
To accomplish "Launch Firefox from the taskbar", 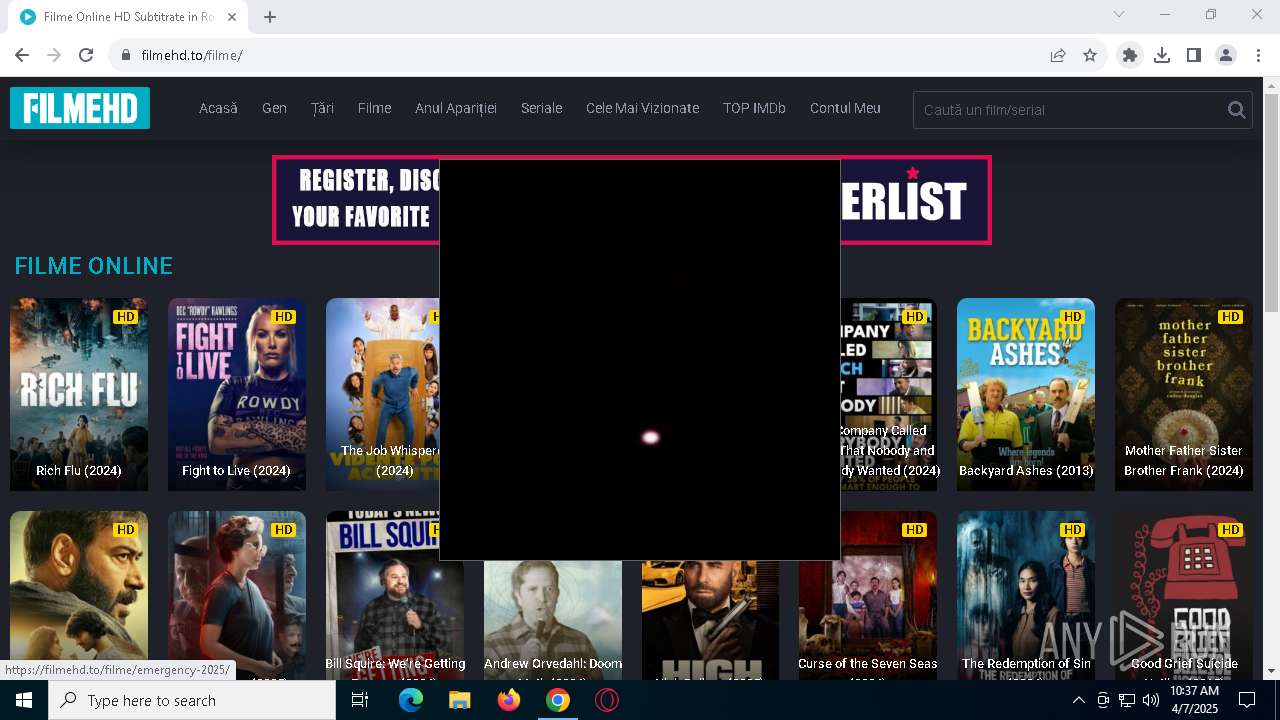I will [509, 700].
